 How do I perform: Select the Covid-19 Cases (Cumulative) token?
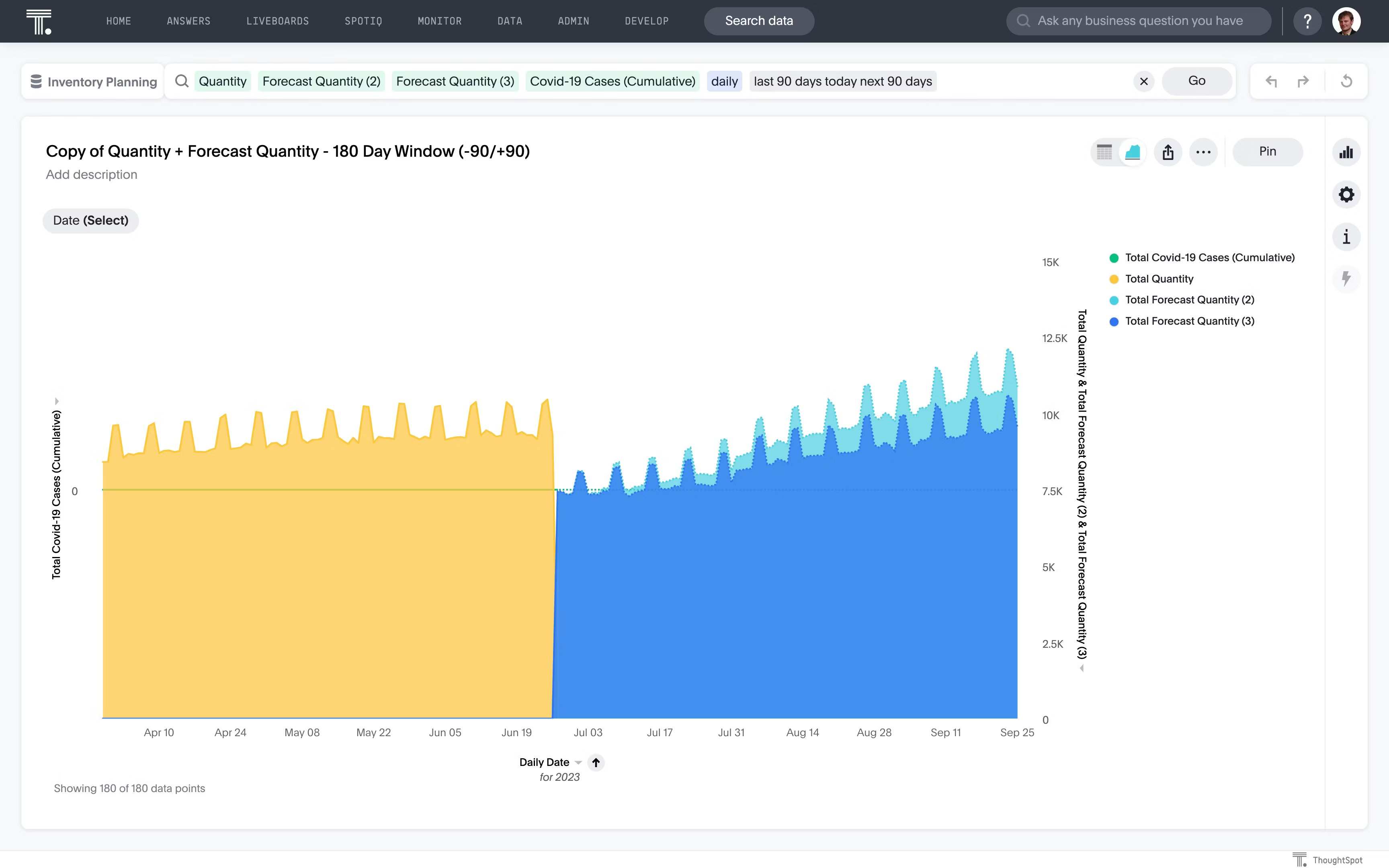click(x=613, y=82)
